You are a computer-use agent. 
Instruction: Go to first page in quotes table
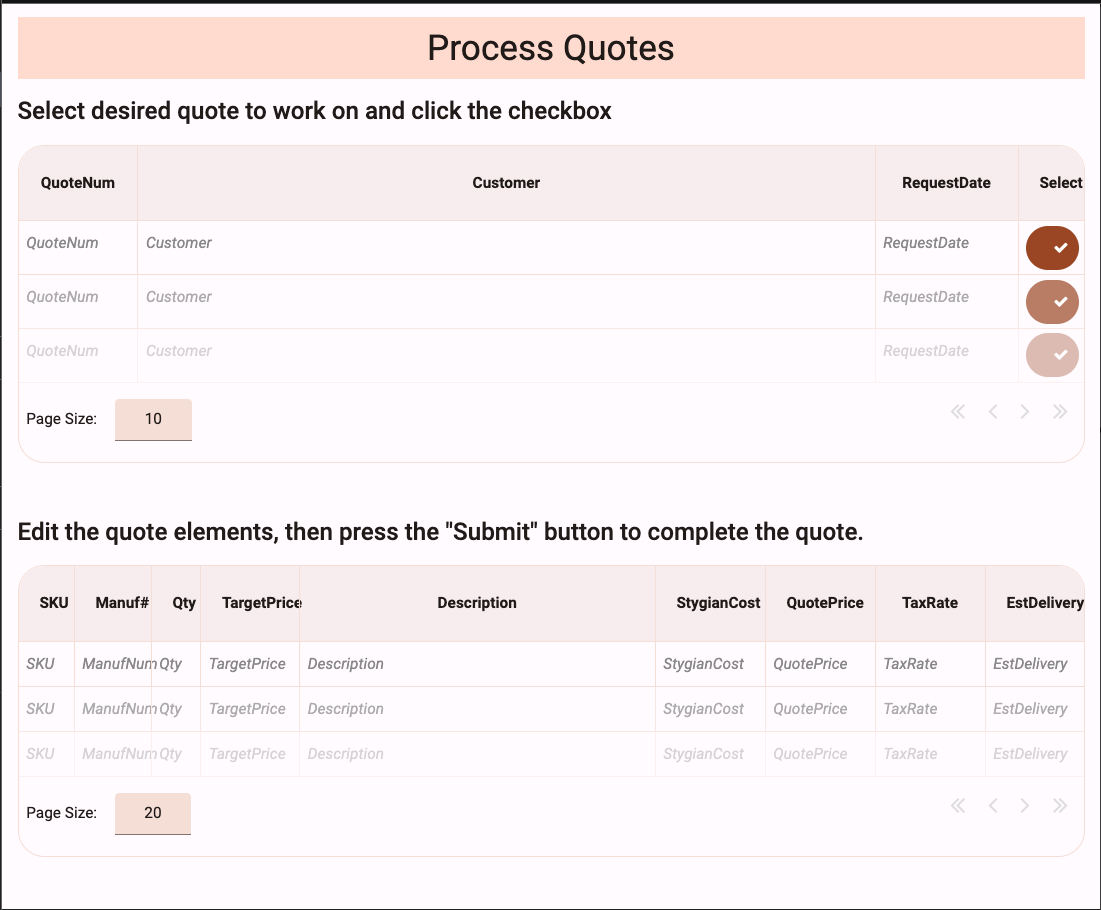pos(958,412)
